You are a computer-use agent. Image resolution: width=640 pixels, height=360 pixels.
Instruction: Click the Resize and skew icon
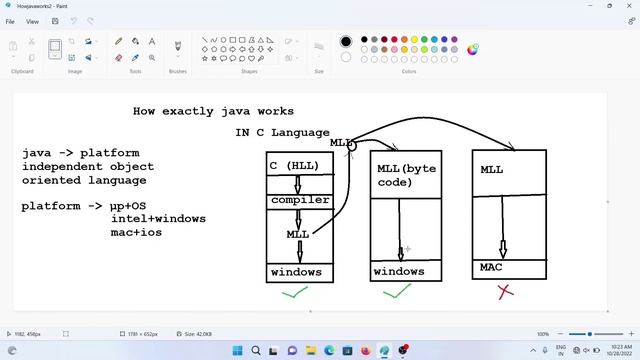[x=71, y=58]
